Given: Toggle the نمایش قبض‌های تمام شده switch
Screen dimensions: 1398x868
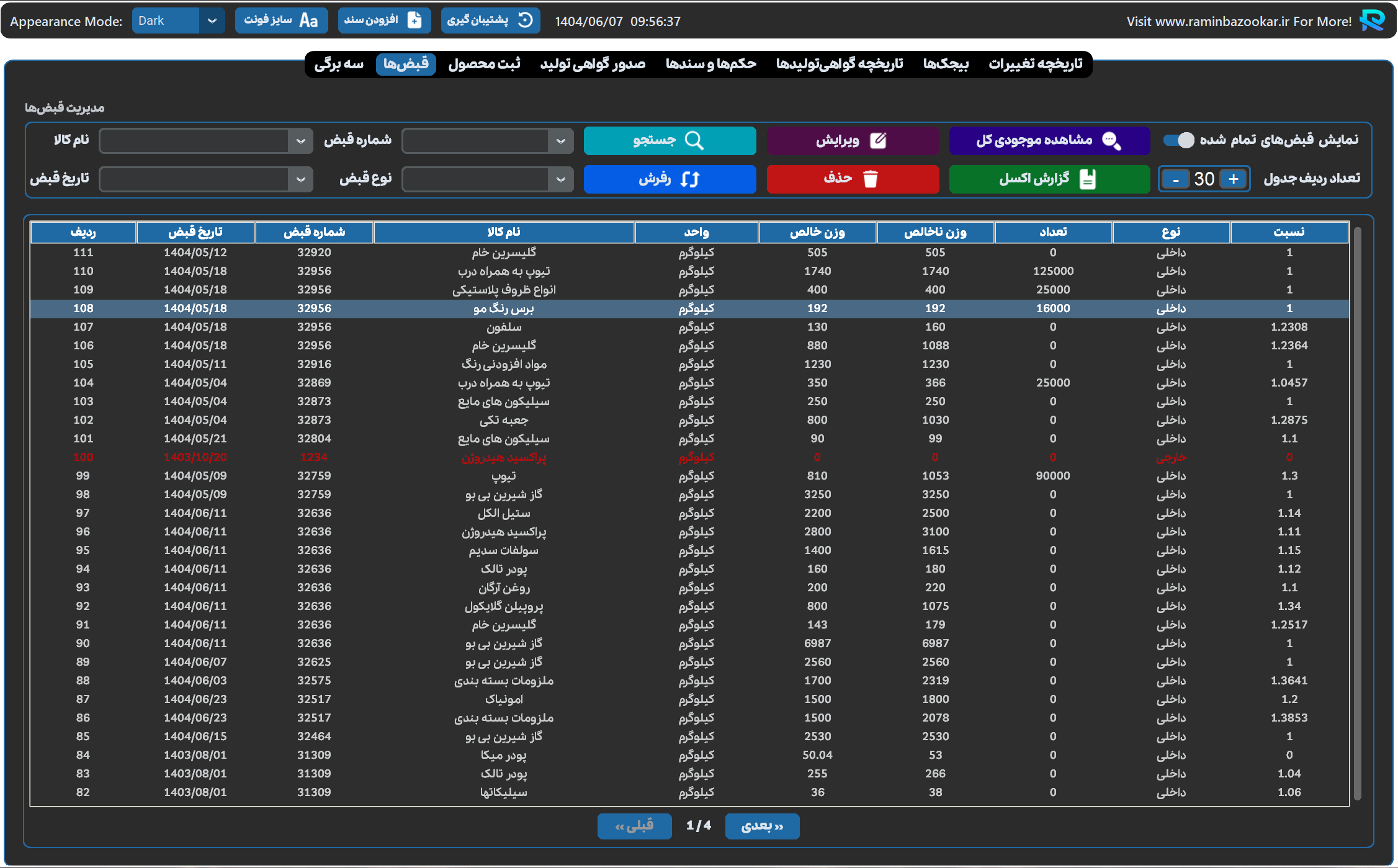Looking at the screenshot, I should [1178, 140].
